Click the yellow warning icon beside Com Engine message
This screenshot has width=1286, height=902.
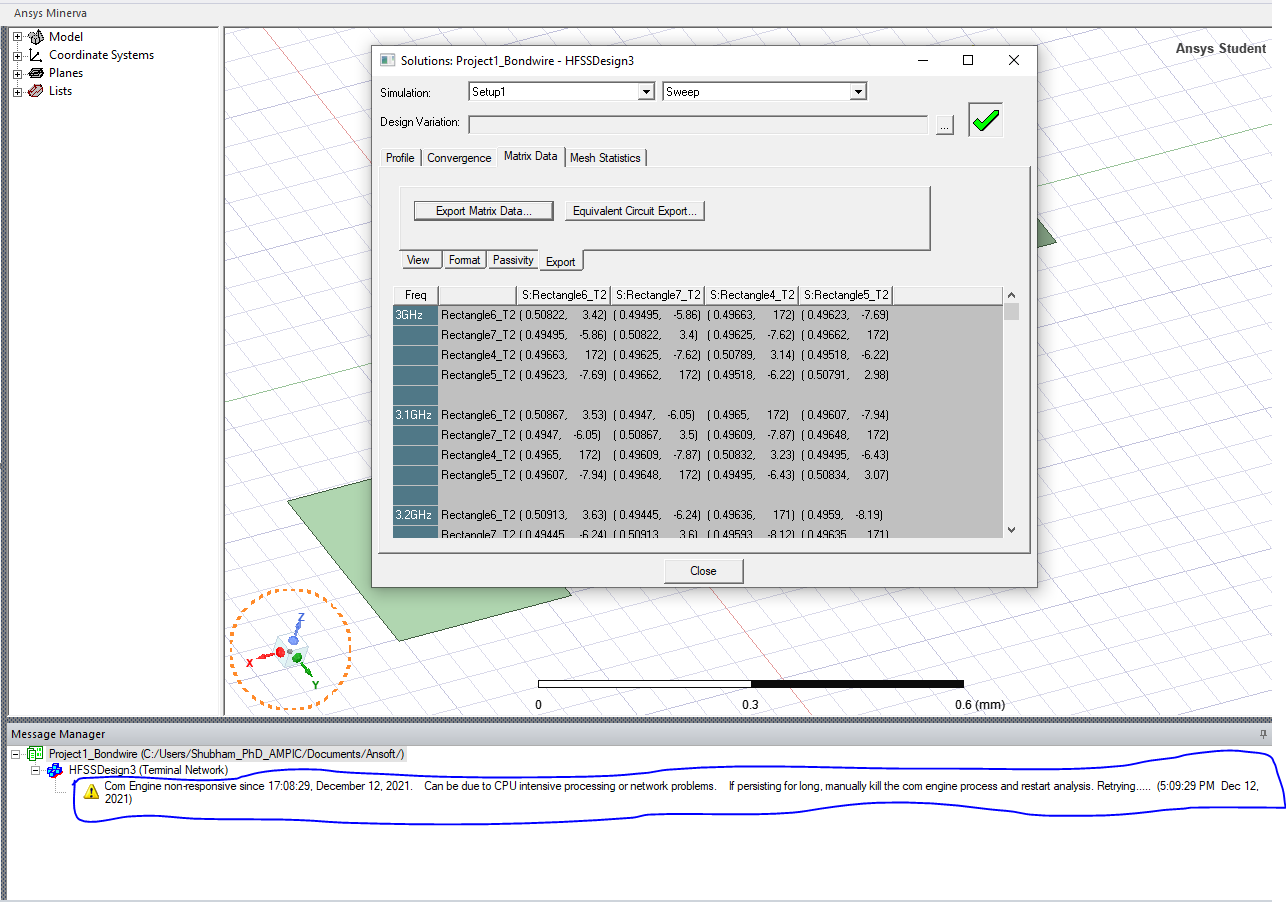pos(91,790)
